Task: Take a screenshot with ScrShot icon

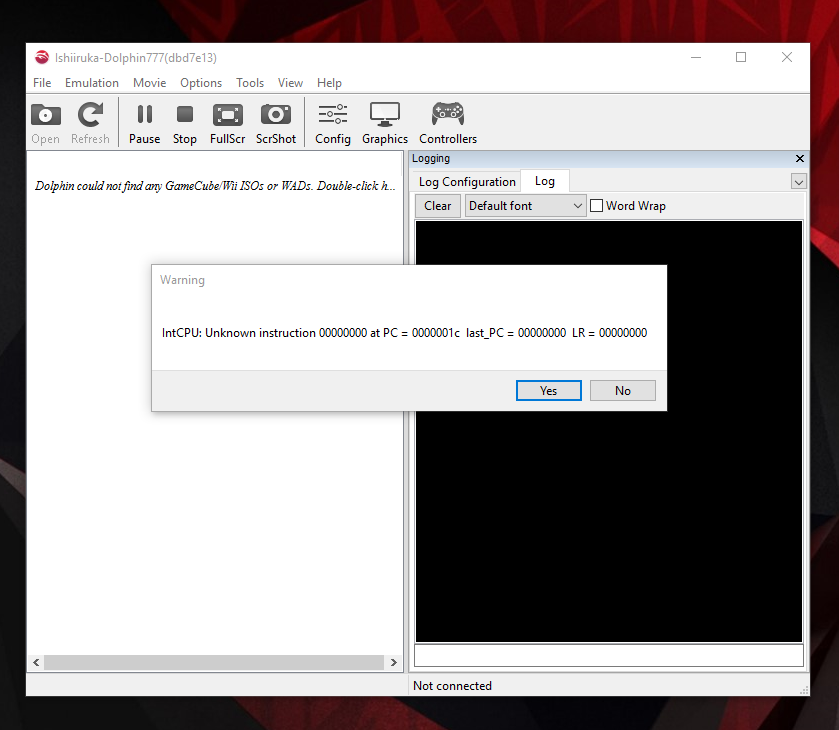Action: 276,115
